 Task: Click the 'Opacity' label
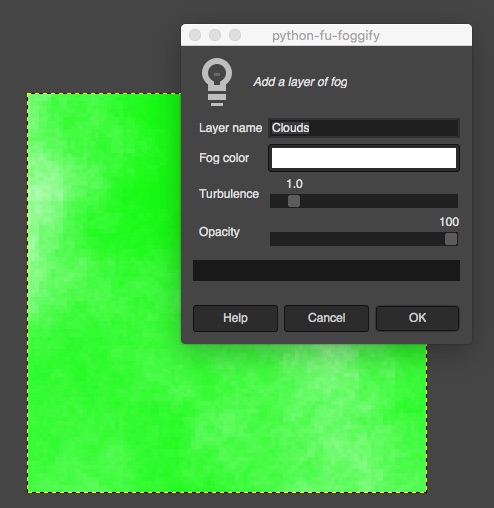click(219, 232)
